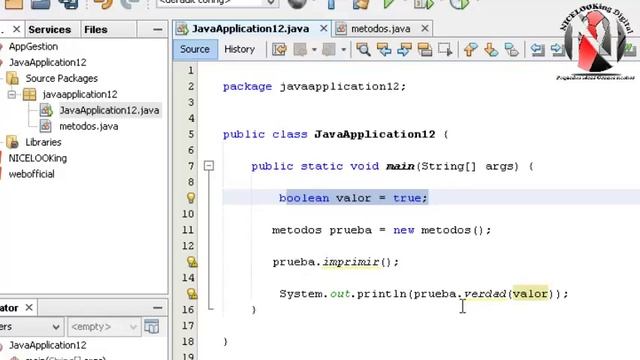This screenshot has width=640, height=360.
Task: Click Find Selection magnifier icon in editor toolbar
Action: [x=363, y=50]
